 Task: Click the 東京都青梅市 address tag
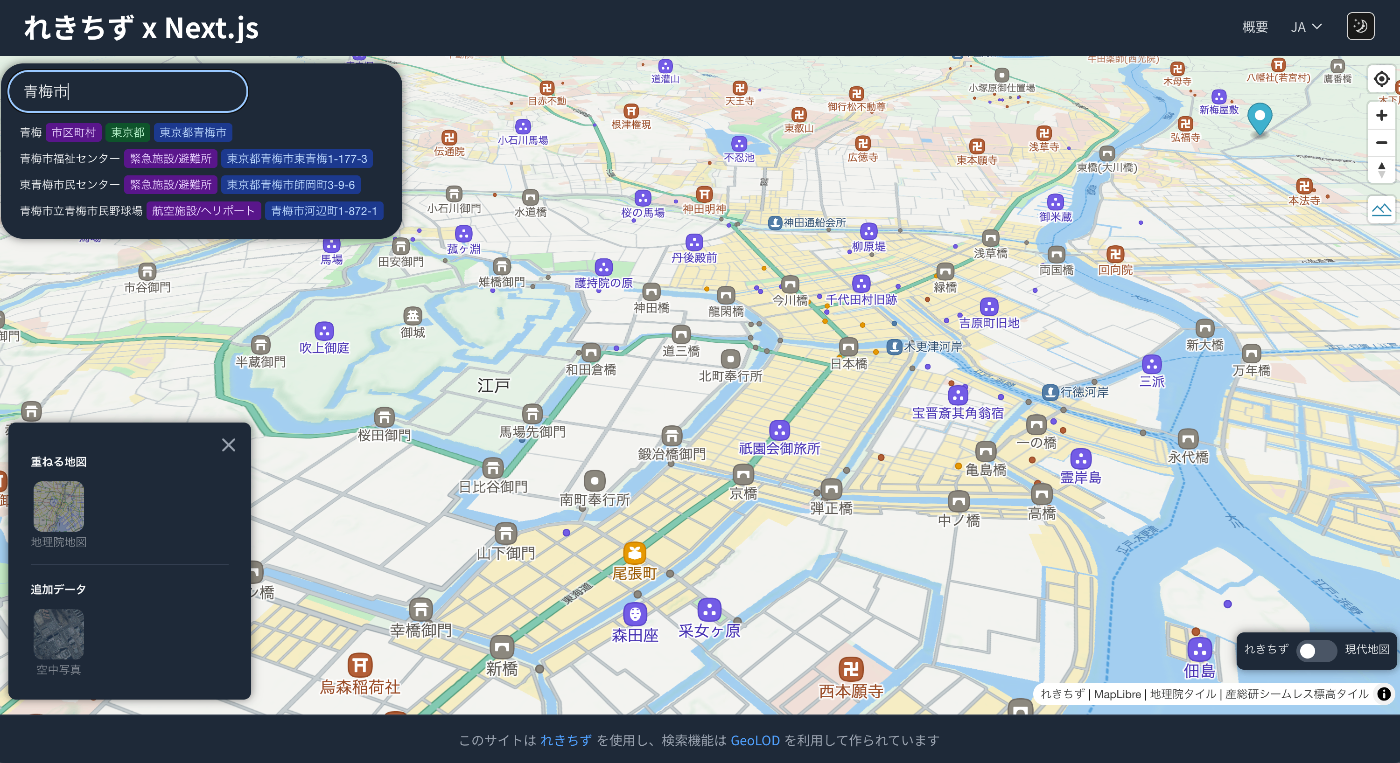pos(193,132)
